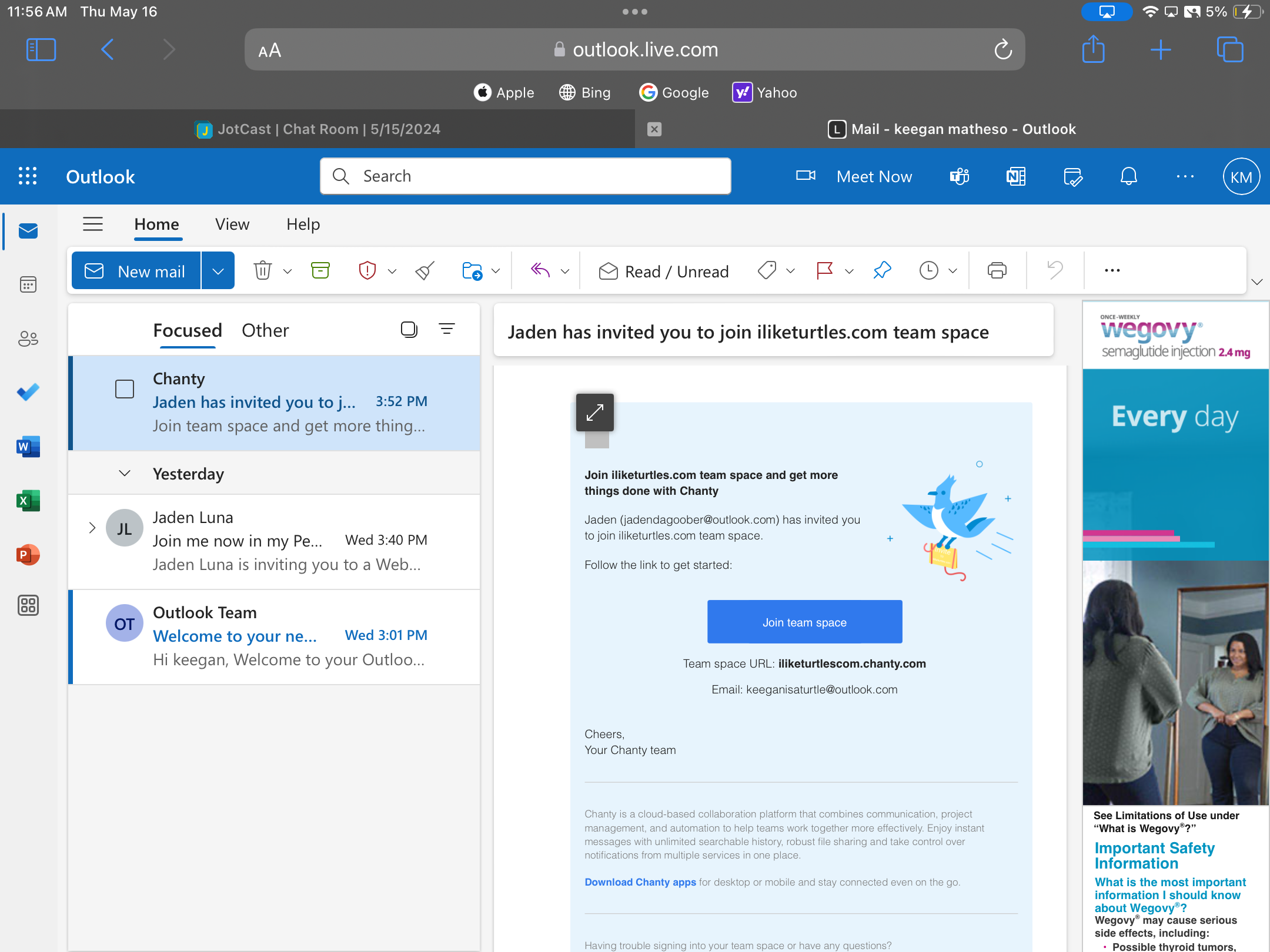Open New mail dropdown arrow
Viewport: 1270px width, 952px height.
(x=218, y=271)
